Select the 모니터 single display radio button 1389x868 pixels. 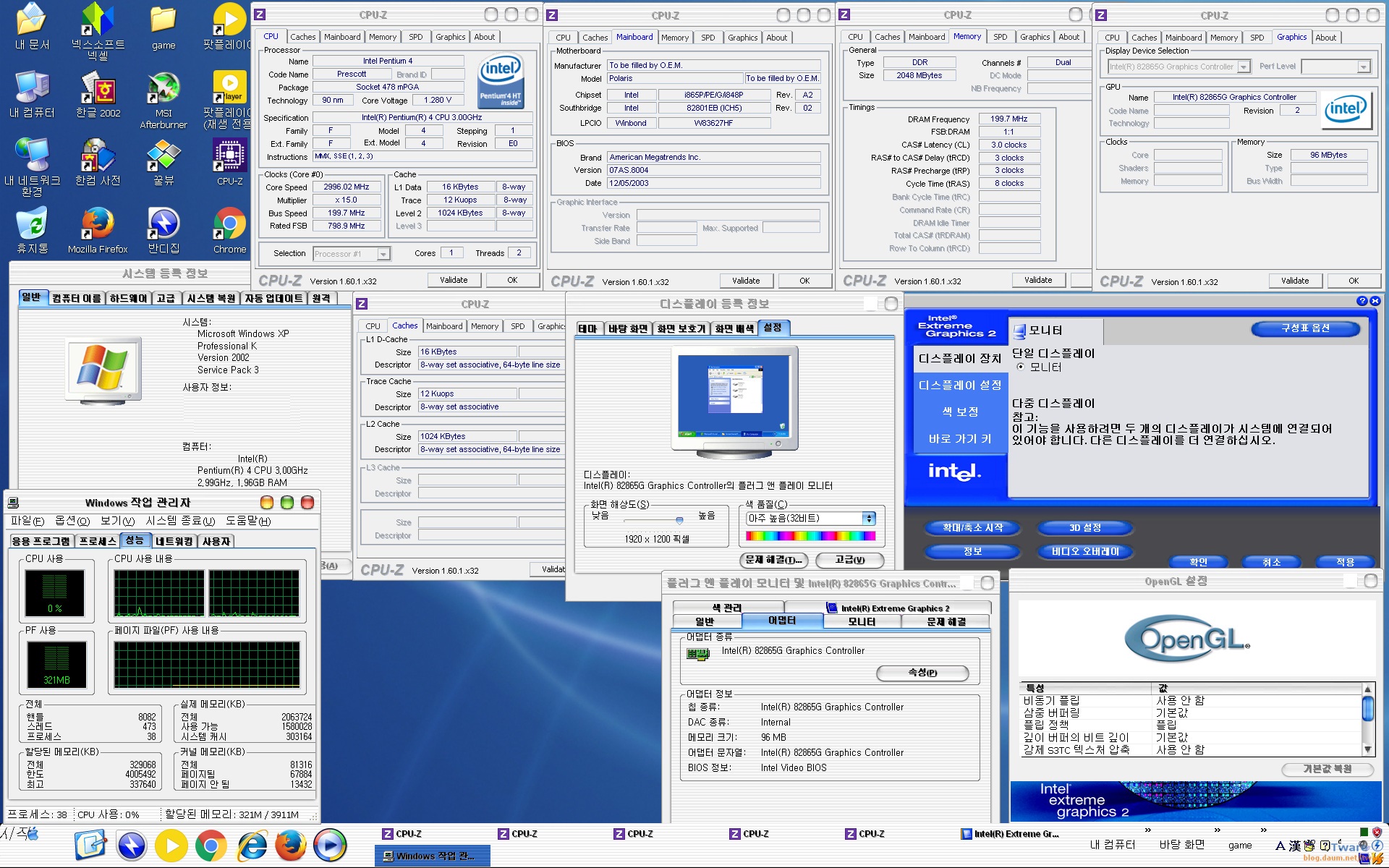pyautogui.click(x=1021, y=367)
